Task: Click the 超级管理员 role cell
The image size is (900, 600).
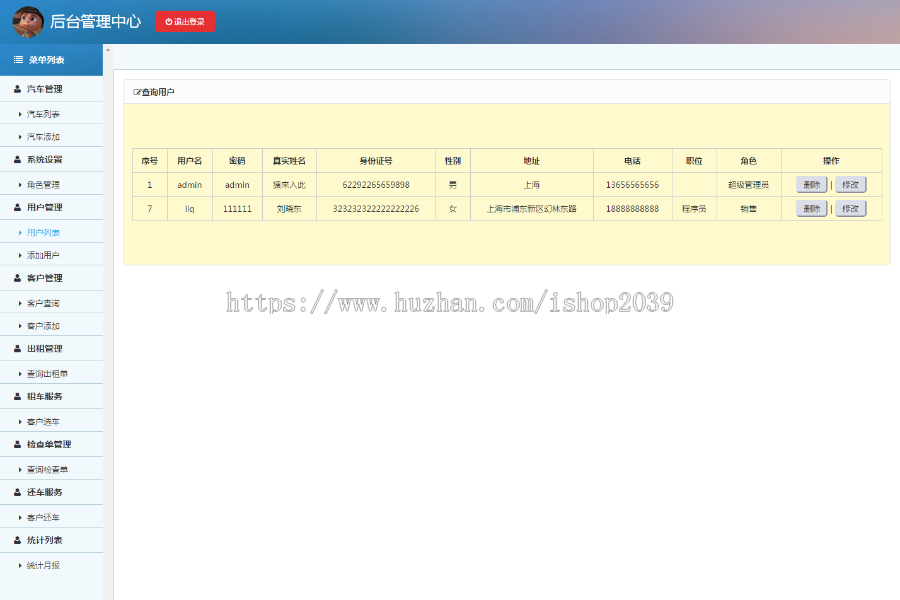Action: (748, 185)
